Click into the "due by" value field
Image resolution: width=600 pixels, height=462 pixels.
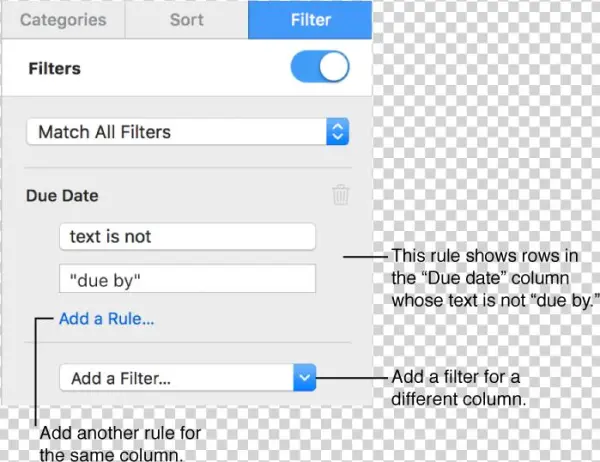[x=186, y=278]
